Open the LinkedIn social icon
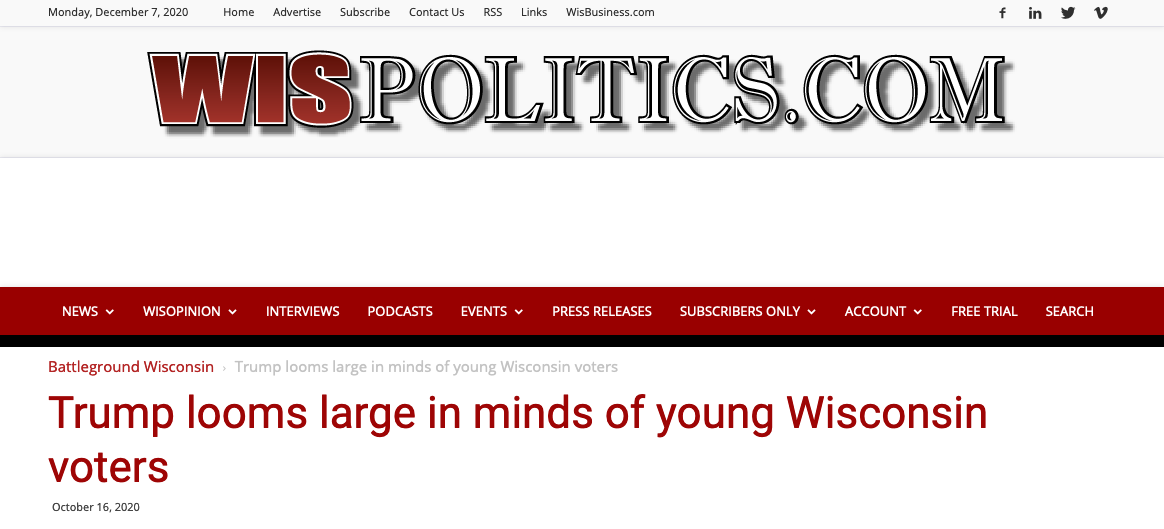This screenshot has height=529, width=1164. (x=1035, y=13)
